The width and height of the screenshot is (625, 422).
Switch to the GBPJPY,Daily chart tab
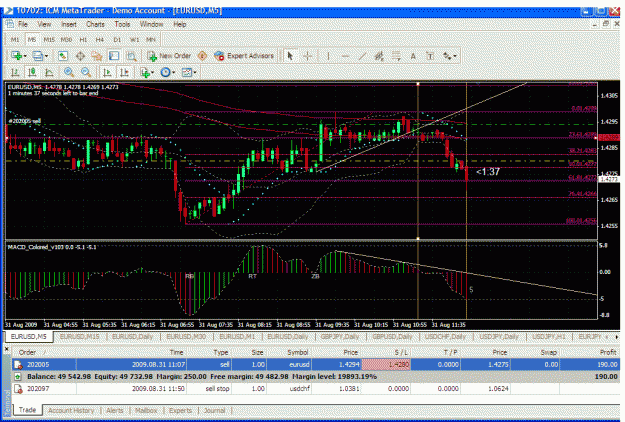click(340, 337)
